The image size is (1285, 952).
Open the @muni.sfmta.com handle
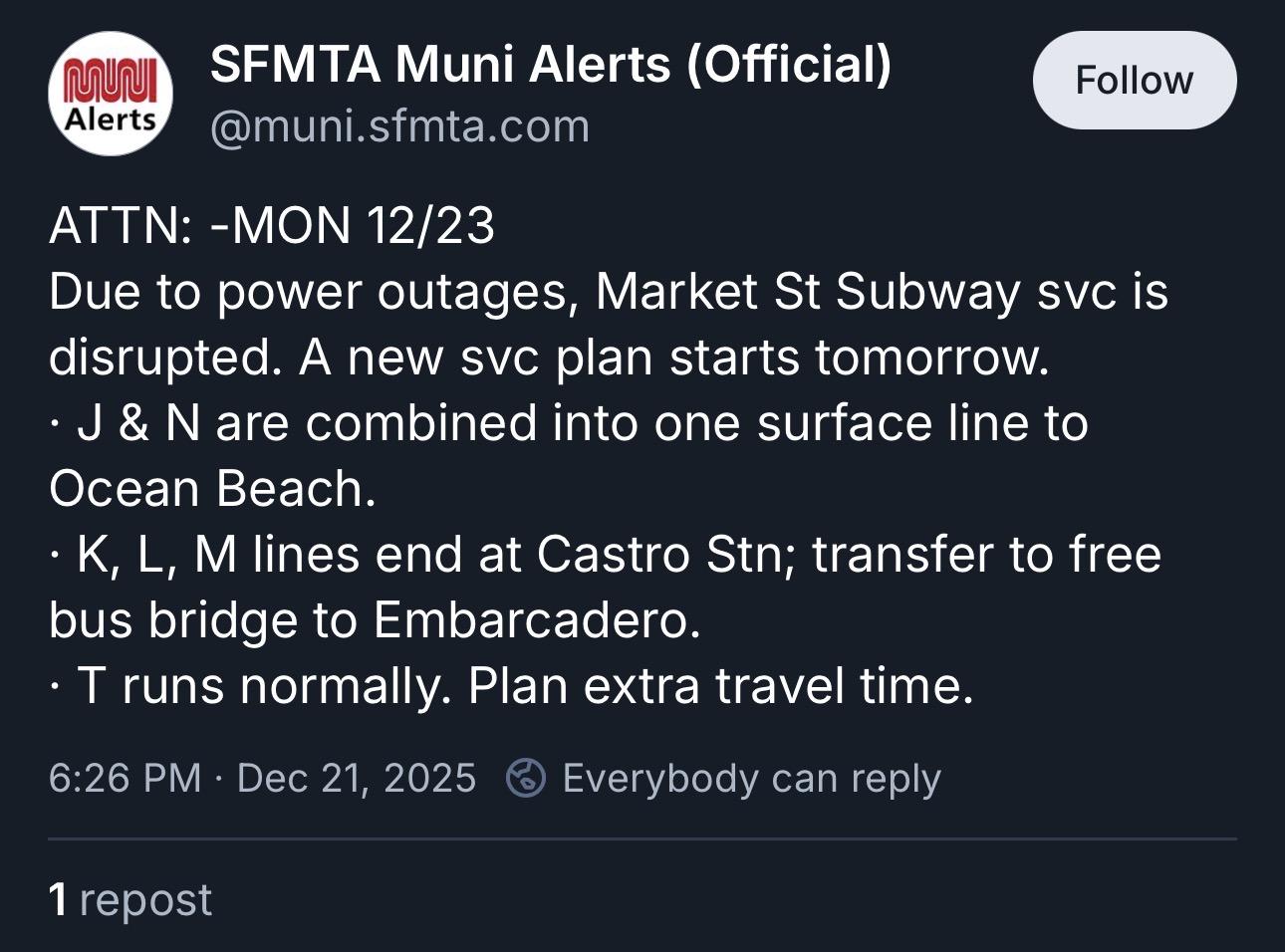point(399,126)
